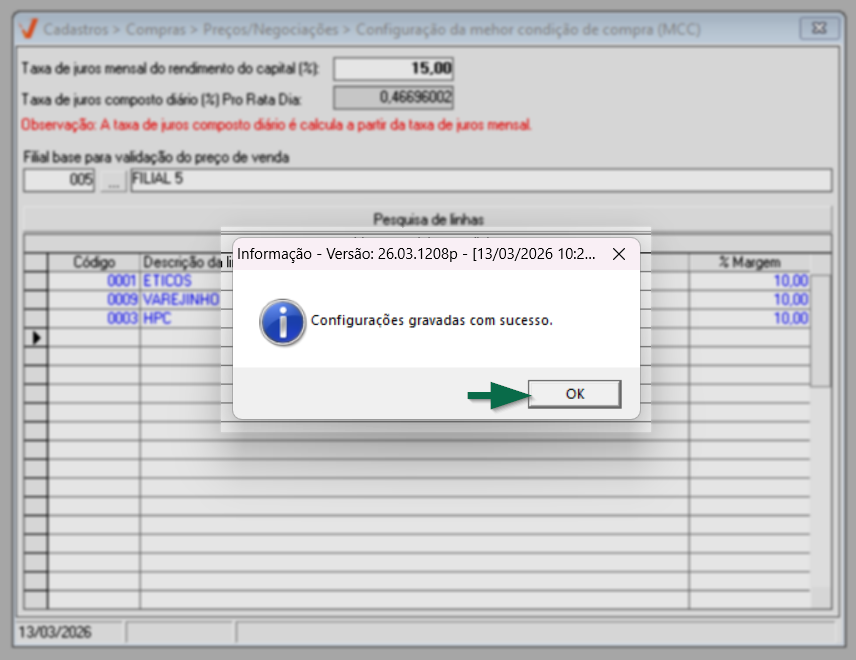Image resolution: width=856 pixels, height=660 pixels.
Task: Click the blue information icon in dialog
Action: 282,323
